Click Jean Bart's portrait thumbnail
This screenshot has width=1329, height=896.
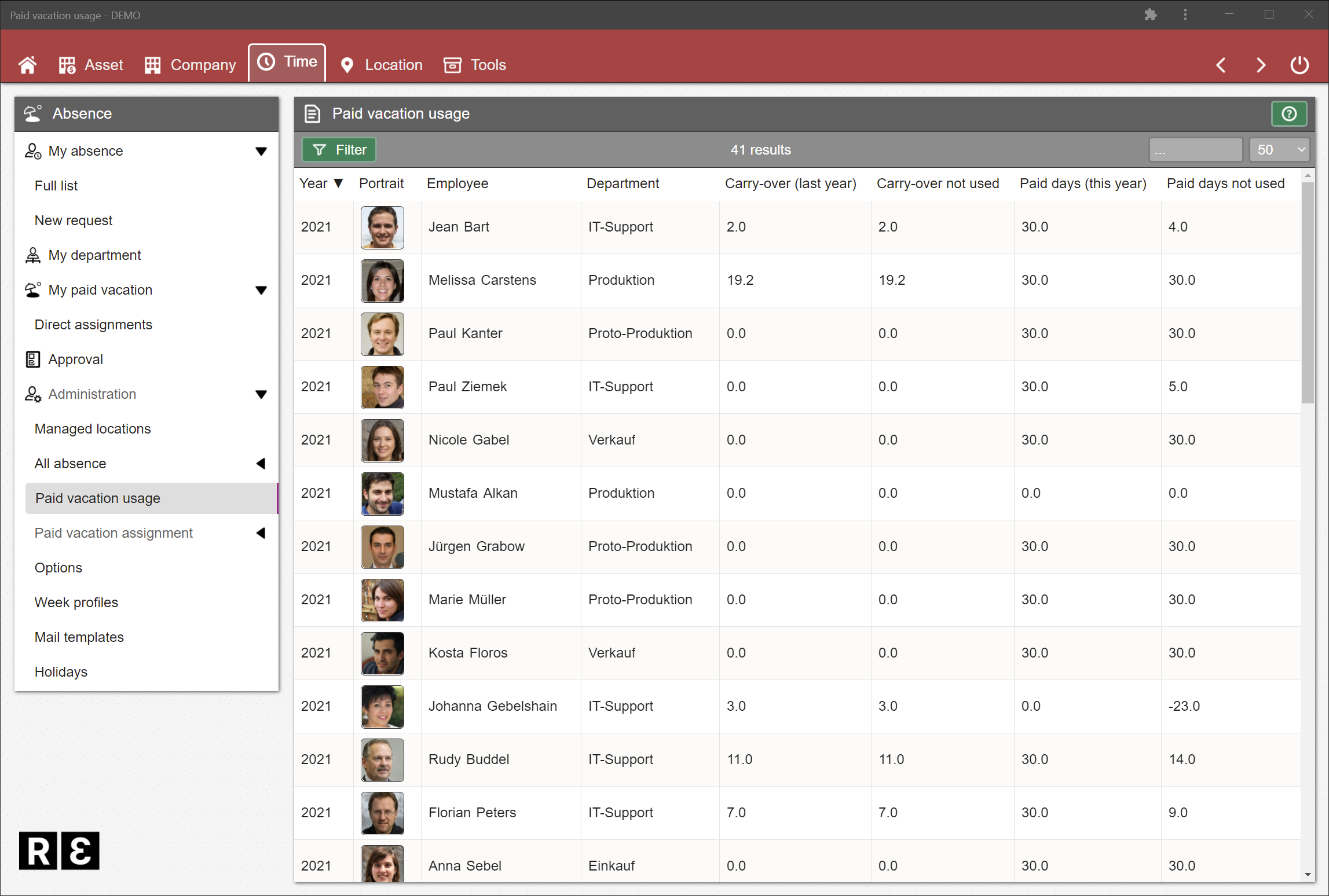point(382,227)
